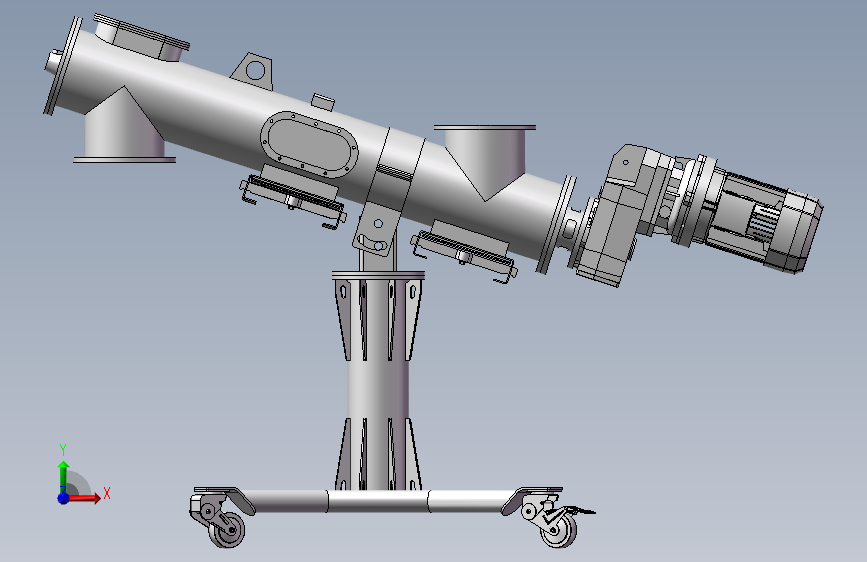
Task: Select the rectangular flanged port at top left
Action: click(142, 38)
